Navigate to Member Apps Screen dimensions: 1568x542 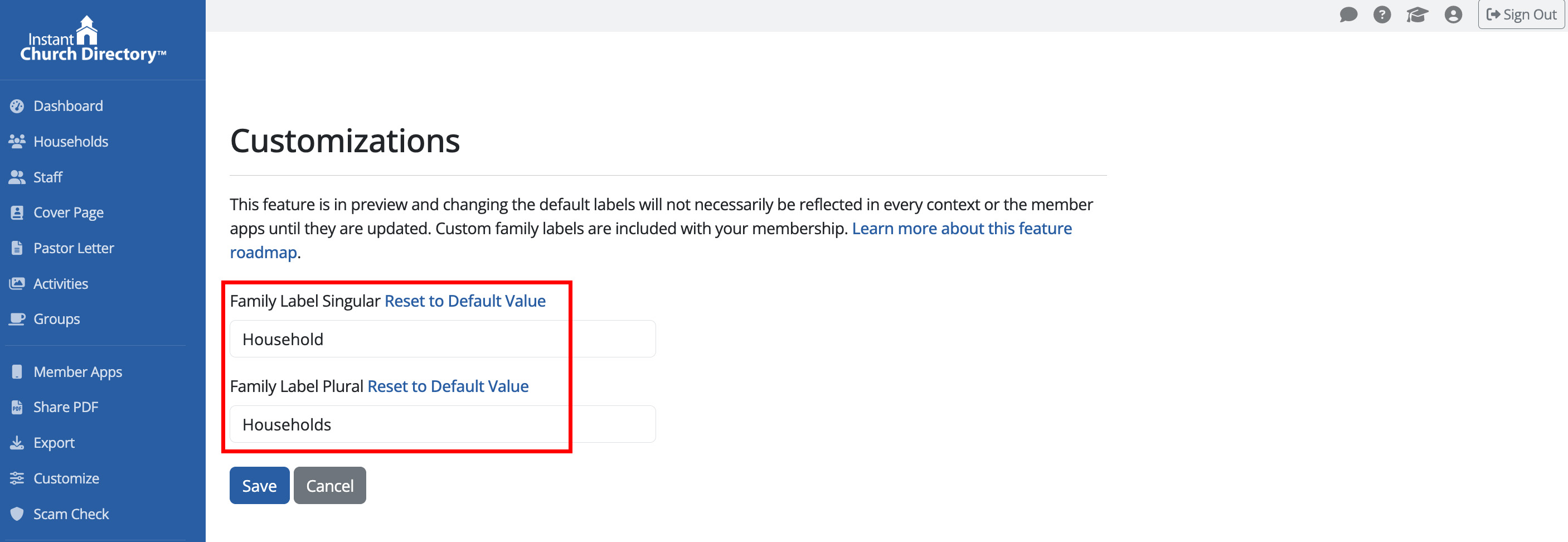point(77,372)
